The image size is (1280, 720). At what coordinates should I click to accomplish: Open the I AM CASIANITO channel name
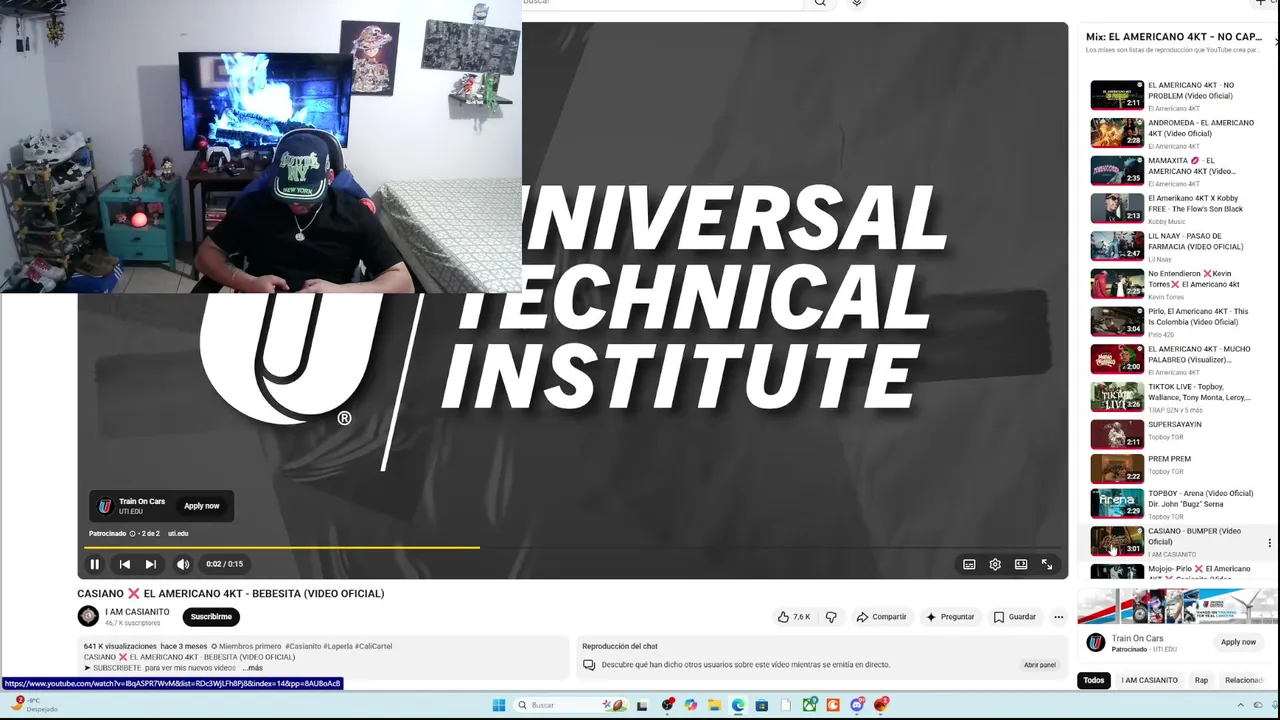(137, 612)
